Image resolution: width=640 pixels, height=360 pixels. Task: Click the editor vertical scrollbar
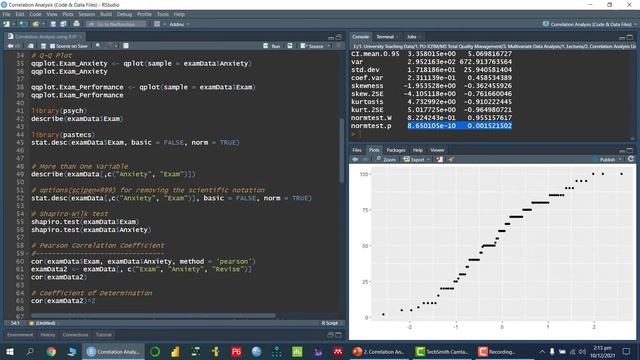click(x=342, y=151)
